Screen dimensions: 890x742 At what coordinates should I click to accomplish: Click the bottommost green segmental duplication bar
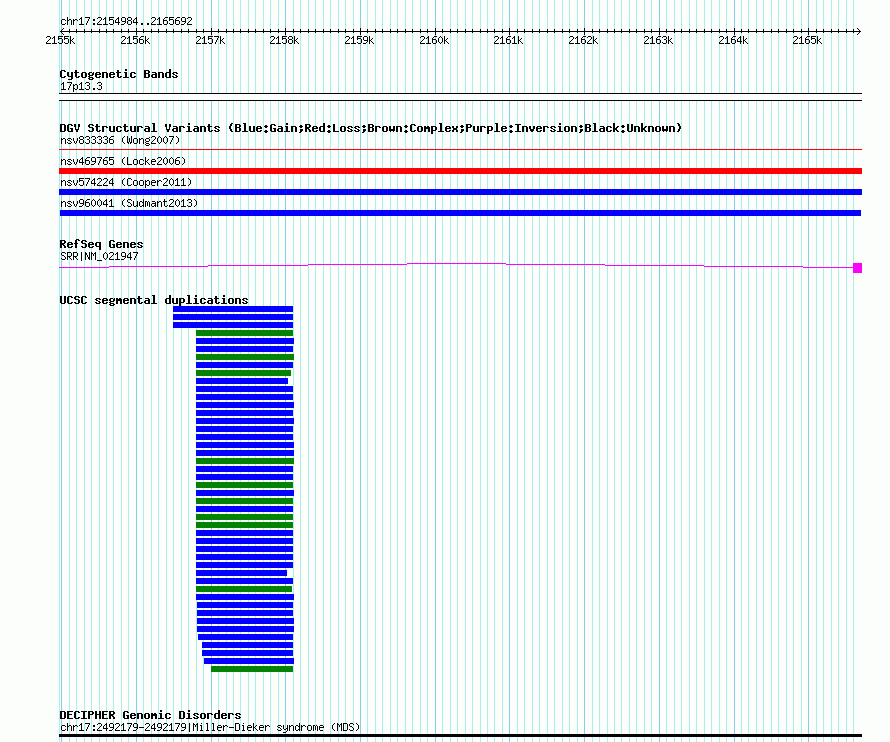coord(252,669)
